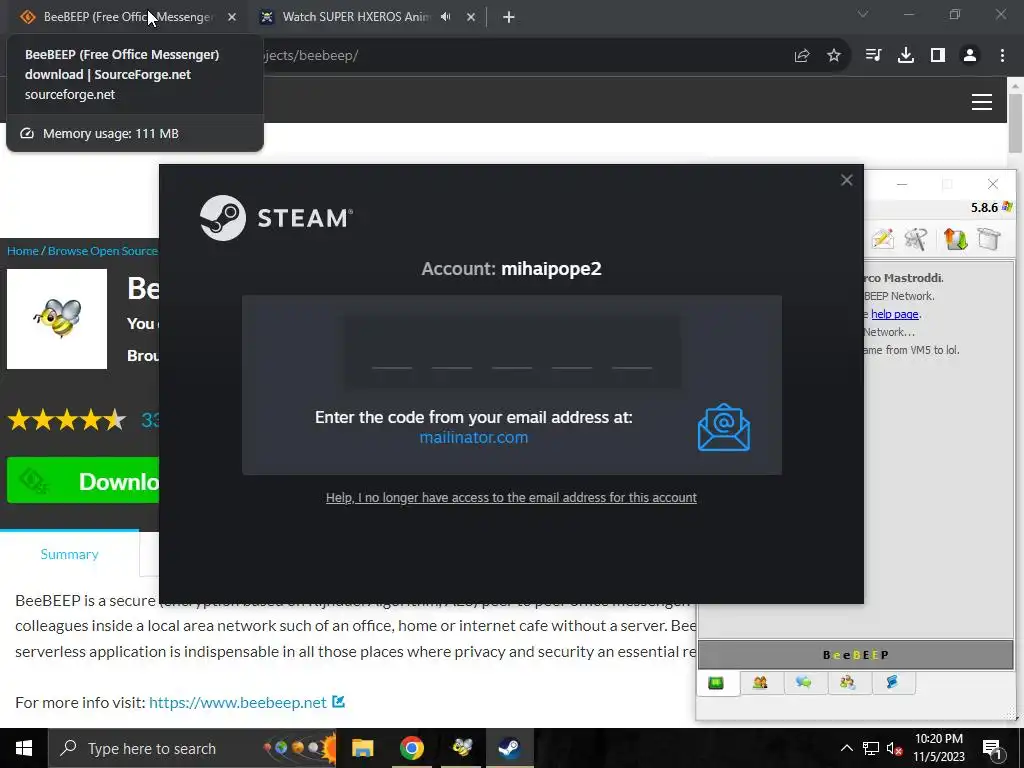The height and width of the screenshot is (768, 1024).
Task: Select the chats tab in BeeBEEP
Action: point(804,683)
